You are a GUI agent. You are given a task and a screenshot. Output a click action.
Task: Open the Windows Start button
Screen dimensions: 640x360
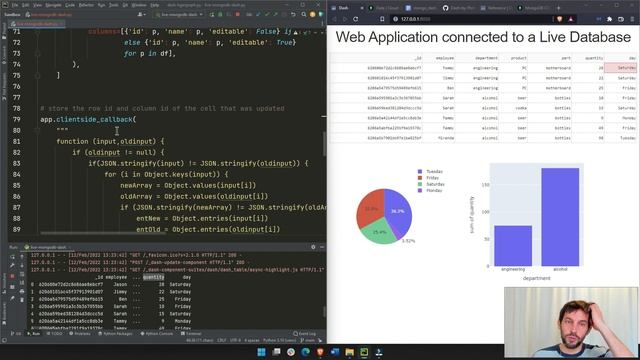pyautogui.click(x=262, y=352)
